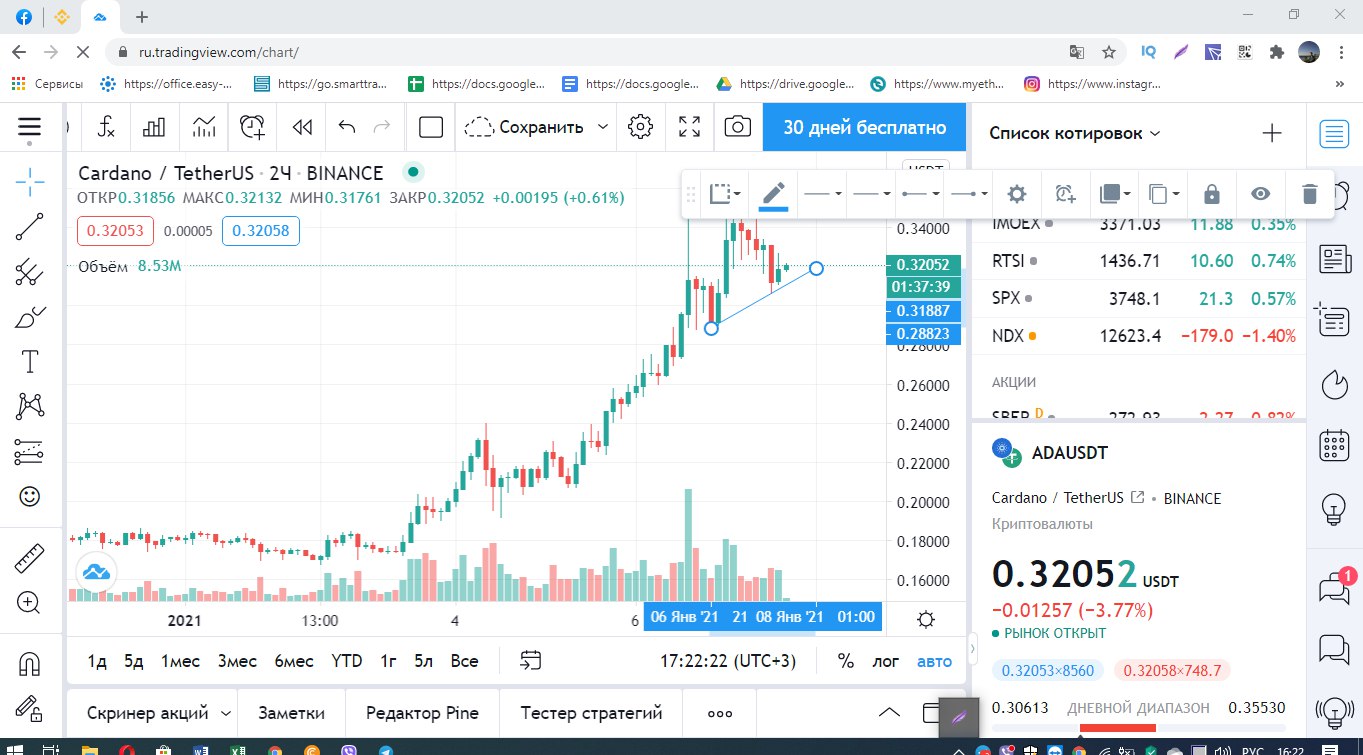
Task: Take a chart snapshot with camera icon
Action: point(738,127)
